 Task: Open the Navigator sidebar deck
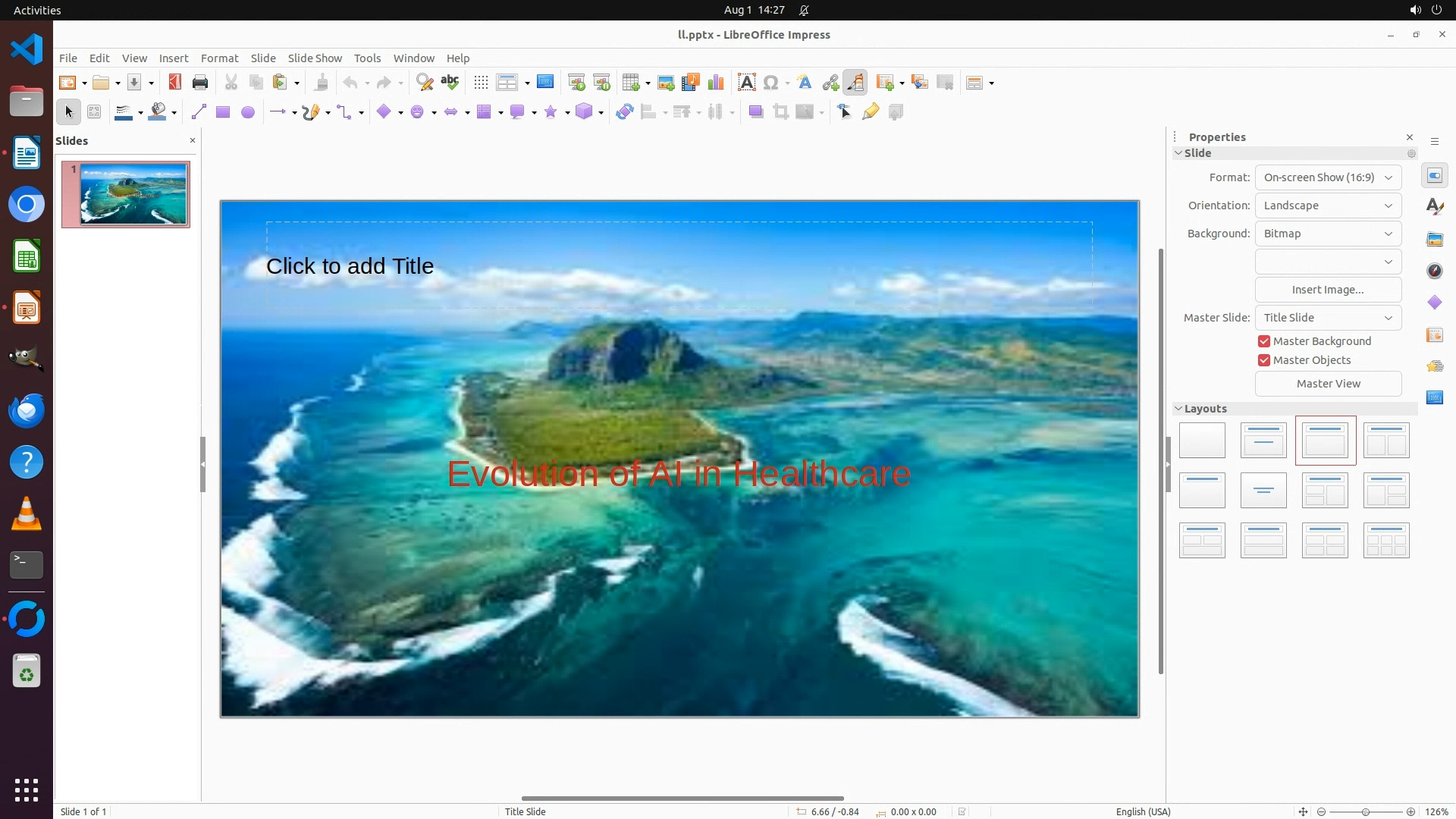tap(1434, 271)
